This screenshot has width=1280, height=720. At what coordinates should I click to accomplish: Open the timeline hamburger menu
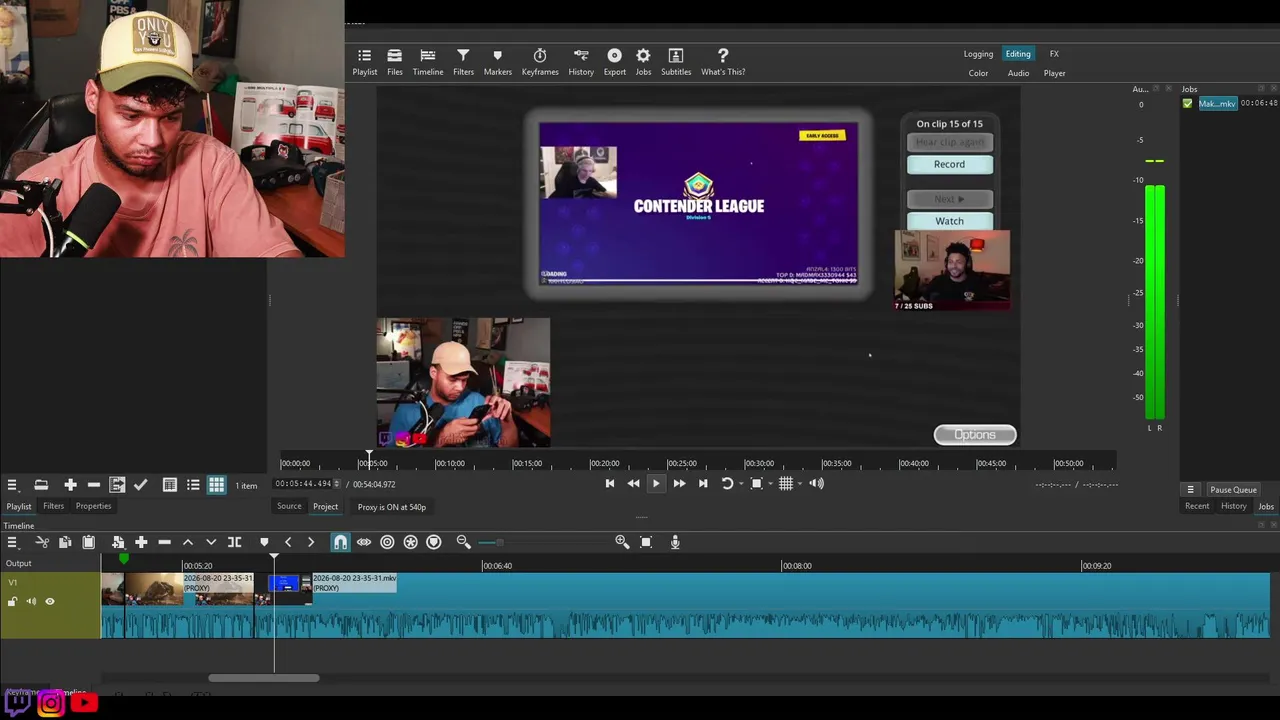pos(12,542)
